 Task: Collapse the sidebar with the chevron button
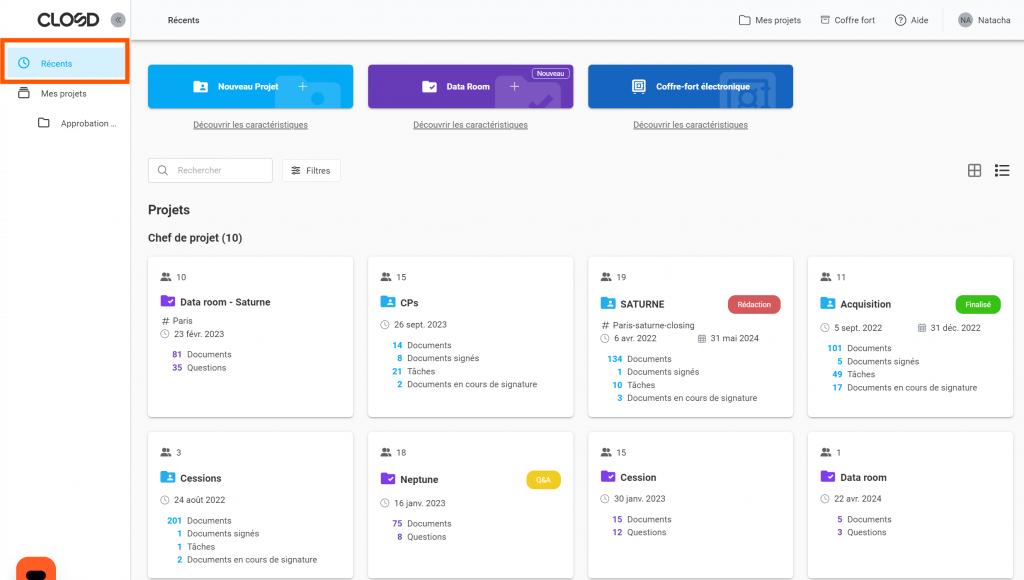tap(118, 20)
